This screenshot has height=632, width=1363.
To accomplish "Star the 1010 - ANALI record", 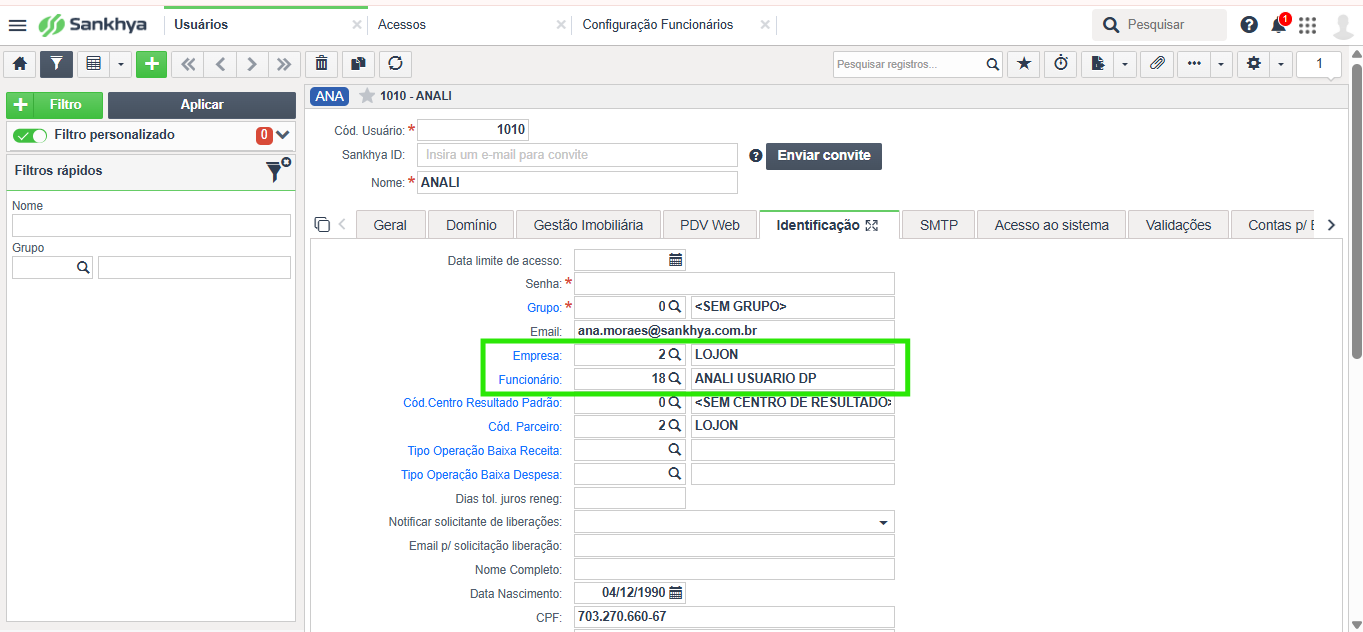I will coord(367,96).
